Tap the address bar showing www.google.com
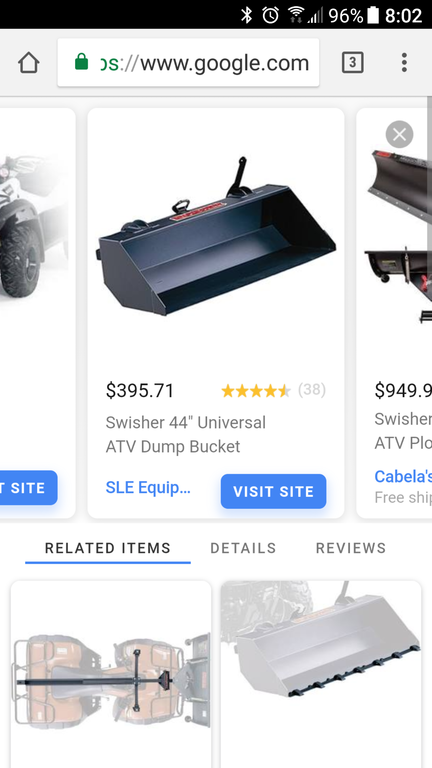The height and width of the screenshot is (768, 432). point(188,63)
